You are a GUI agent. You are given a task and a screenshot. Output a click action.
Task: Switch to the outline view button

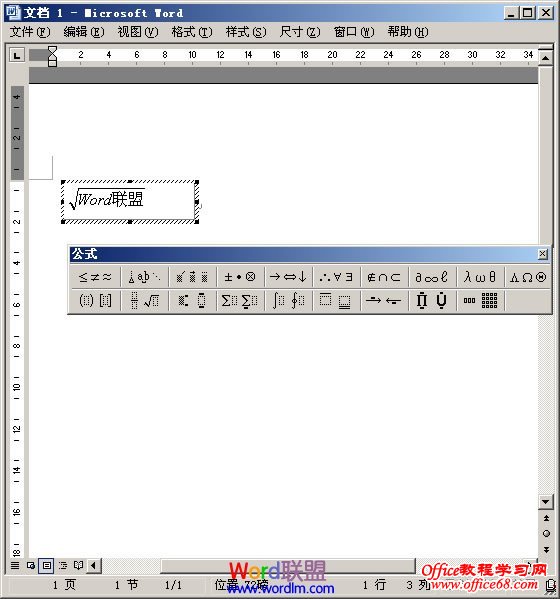[x=63, y=565]
